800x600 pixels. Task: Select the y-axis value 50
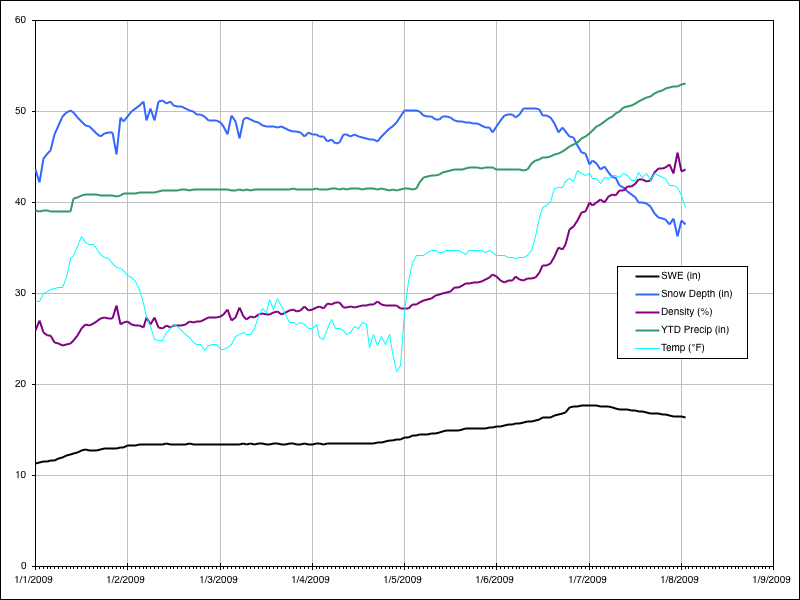pyautogui.click(x=21, y=111)
